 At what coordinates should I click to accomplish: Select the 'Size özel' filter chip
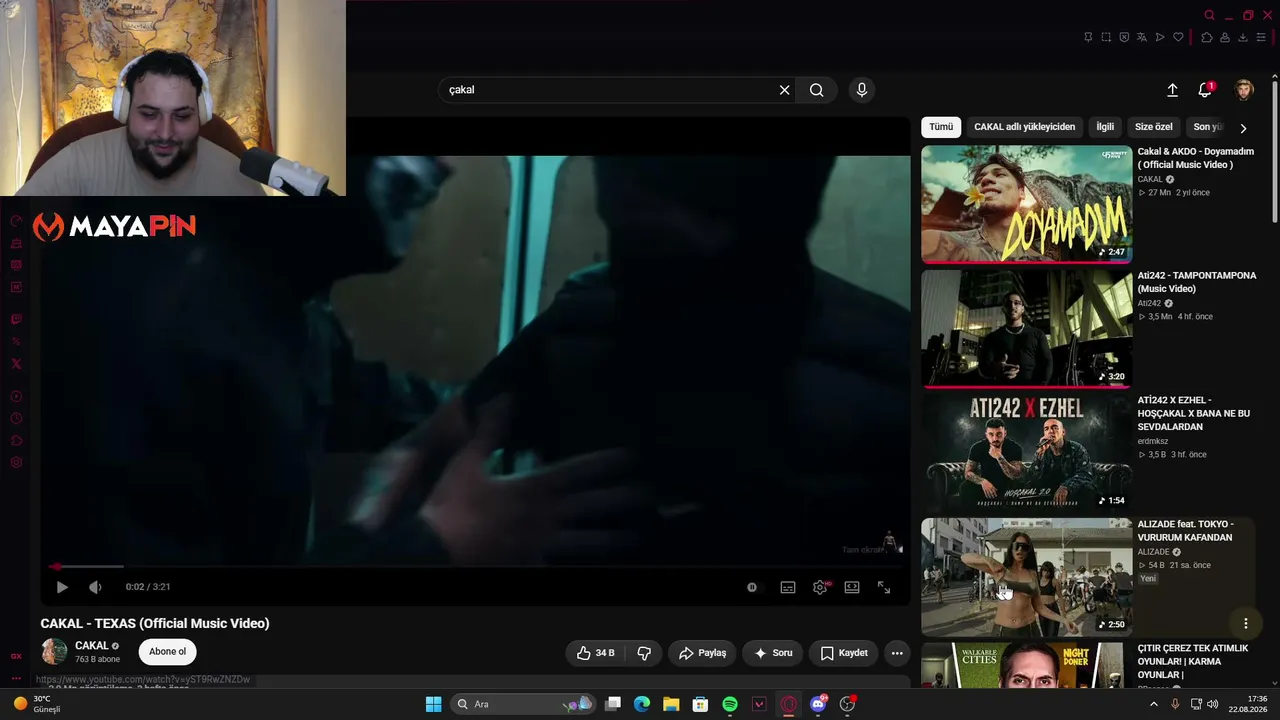coord(1154,127)
